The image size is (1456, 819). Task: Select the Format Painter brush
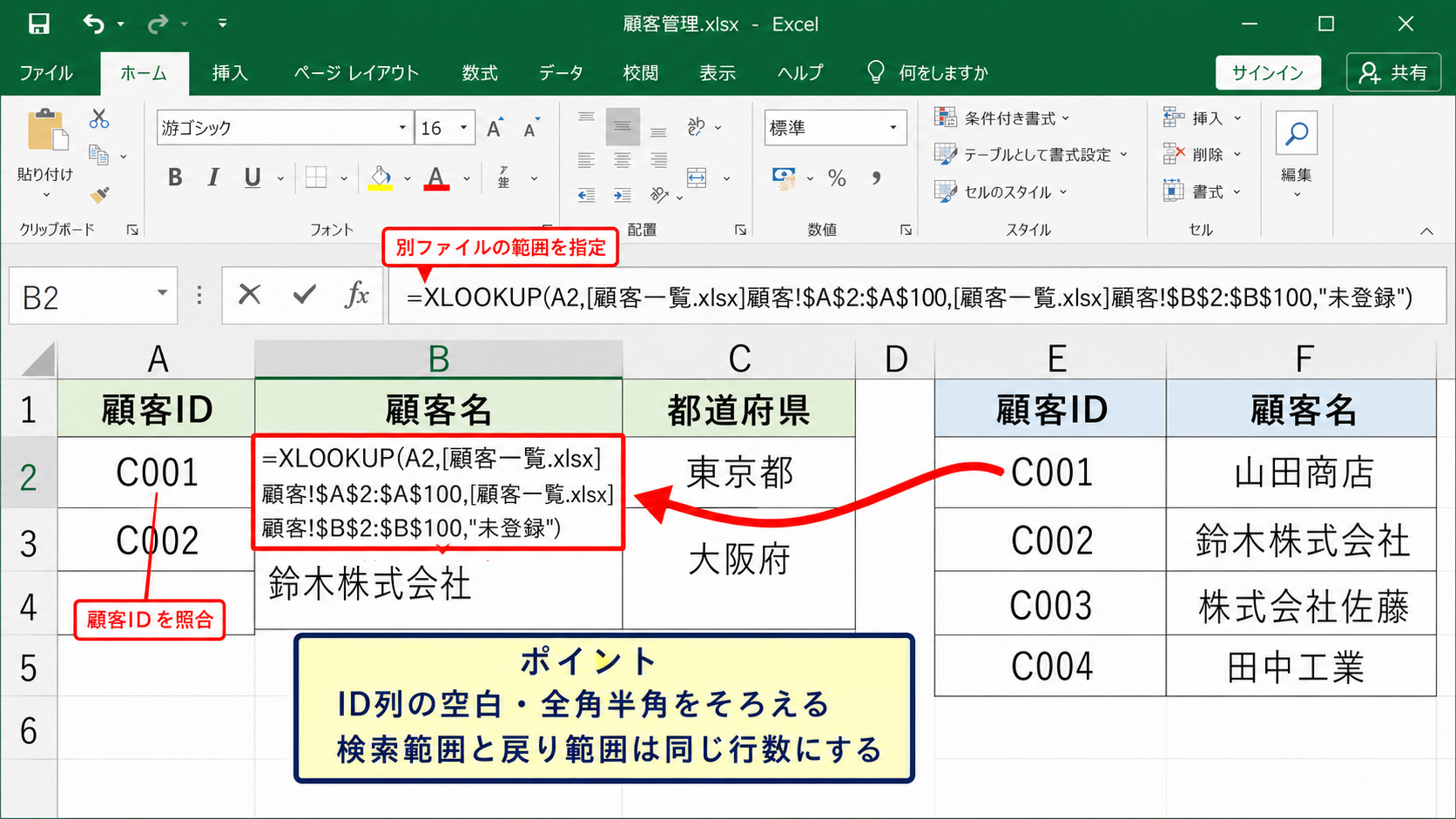click(99, 193)
